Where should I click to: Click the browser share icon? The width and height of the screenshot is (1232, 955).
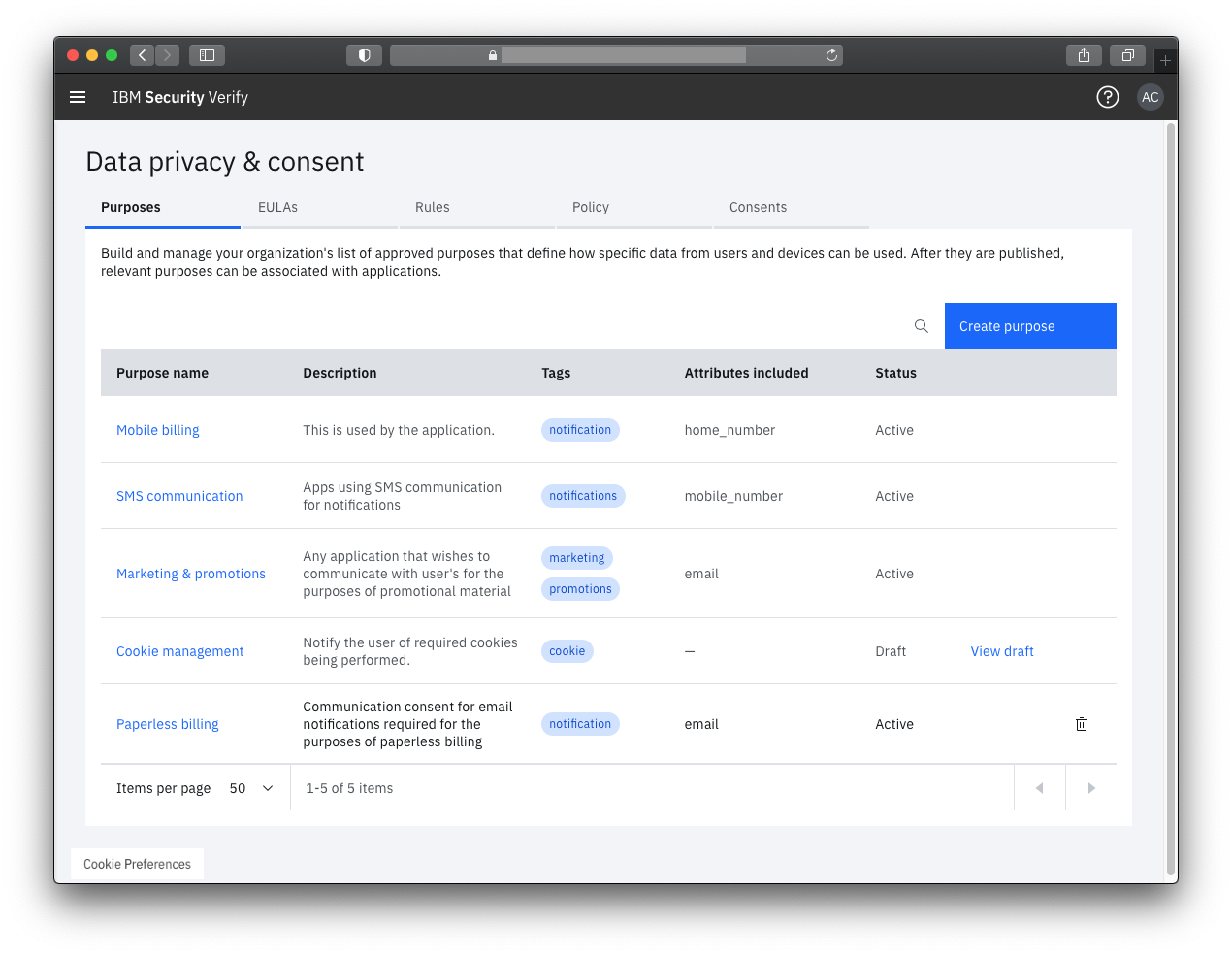click(x=1084, y=55)
